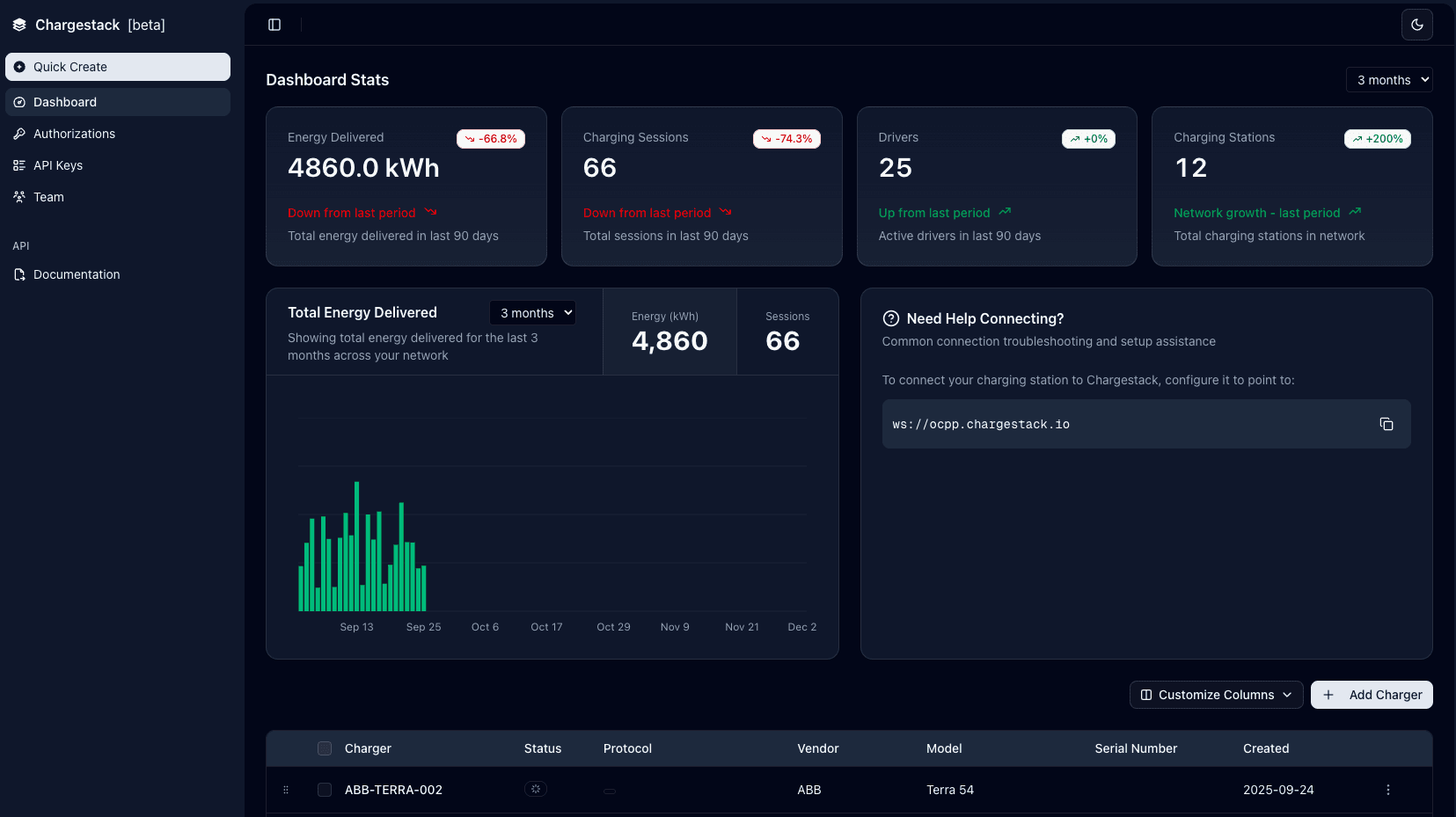
Task: Click the Customize Columns icon
Action: [x=1146, y=695]
